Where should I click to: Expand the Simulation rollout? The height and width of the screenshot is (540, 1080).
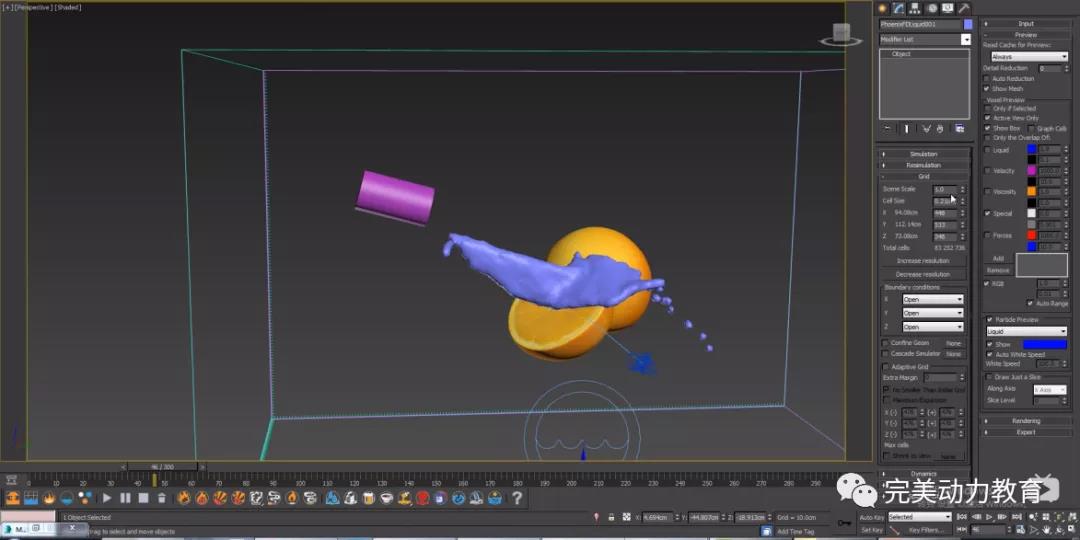point(923,154)
